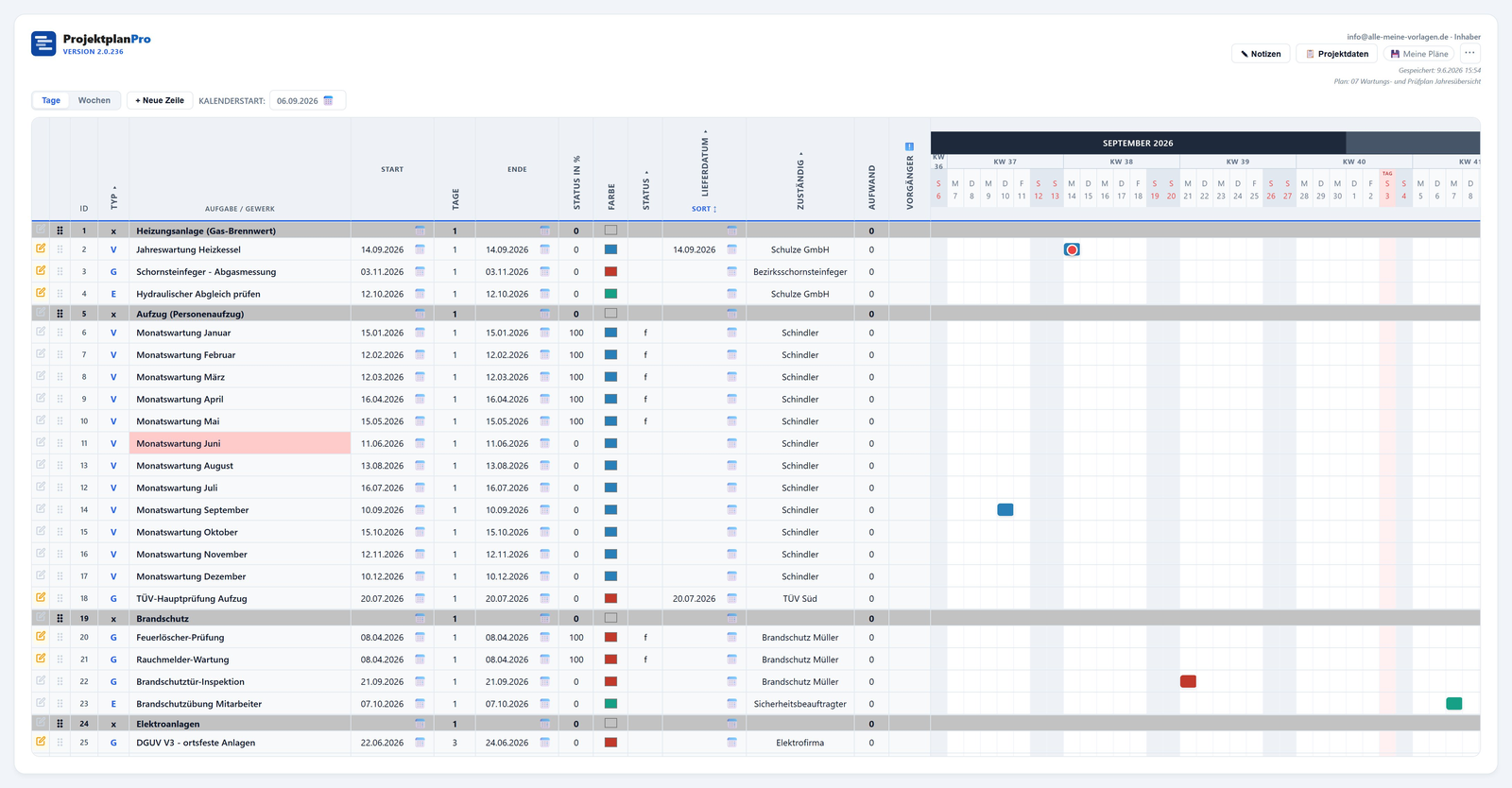Click Kalenderstart date field 06.09.2026

[307, 100]
